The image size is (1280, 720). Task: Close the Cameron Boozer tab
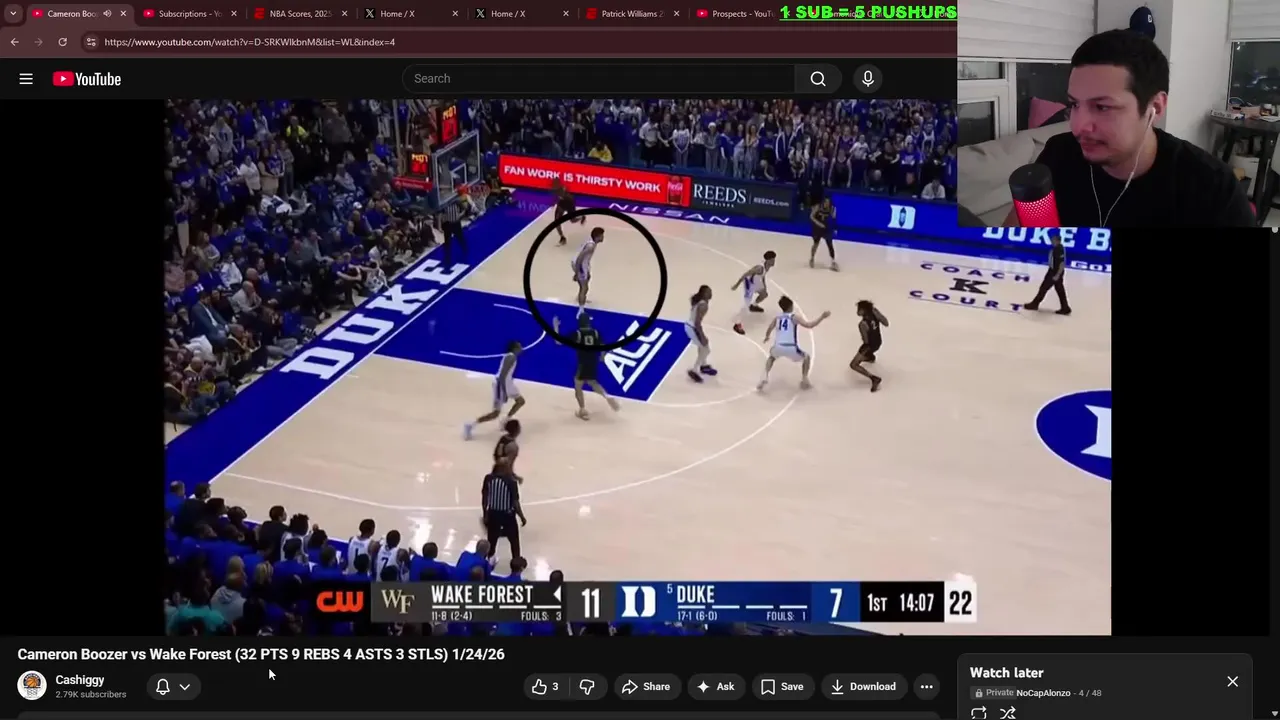[123, 14]
